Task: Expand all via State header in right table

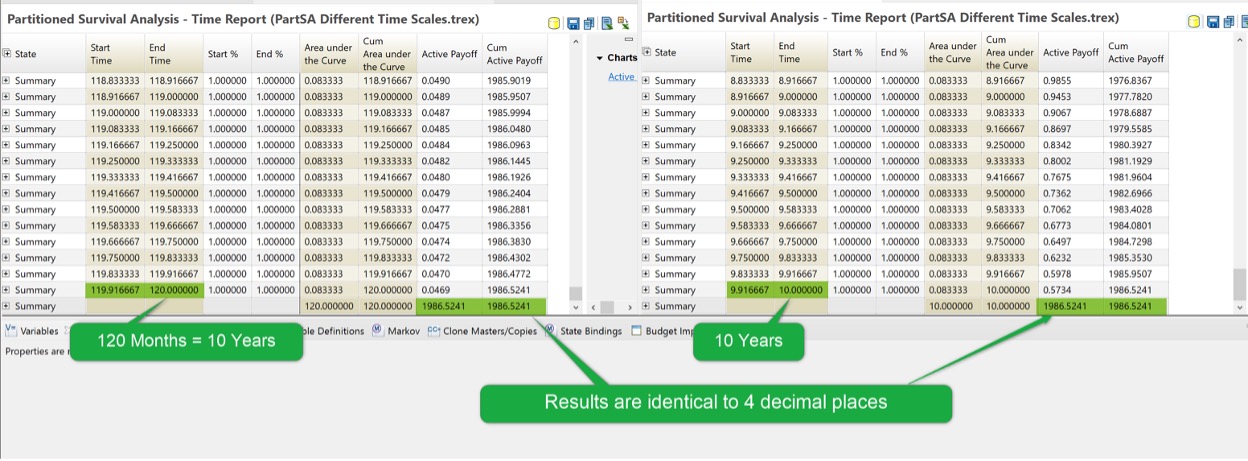Action: pyautogui.click(x=646, y=53)
